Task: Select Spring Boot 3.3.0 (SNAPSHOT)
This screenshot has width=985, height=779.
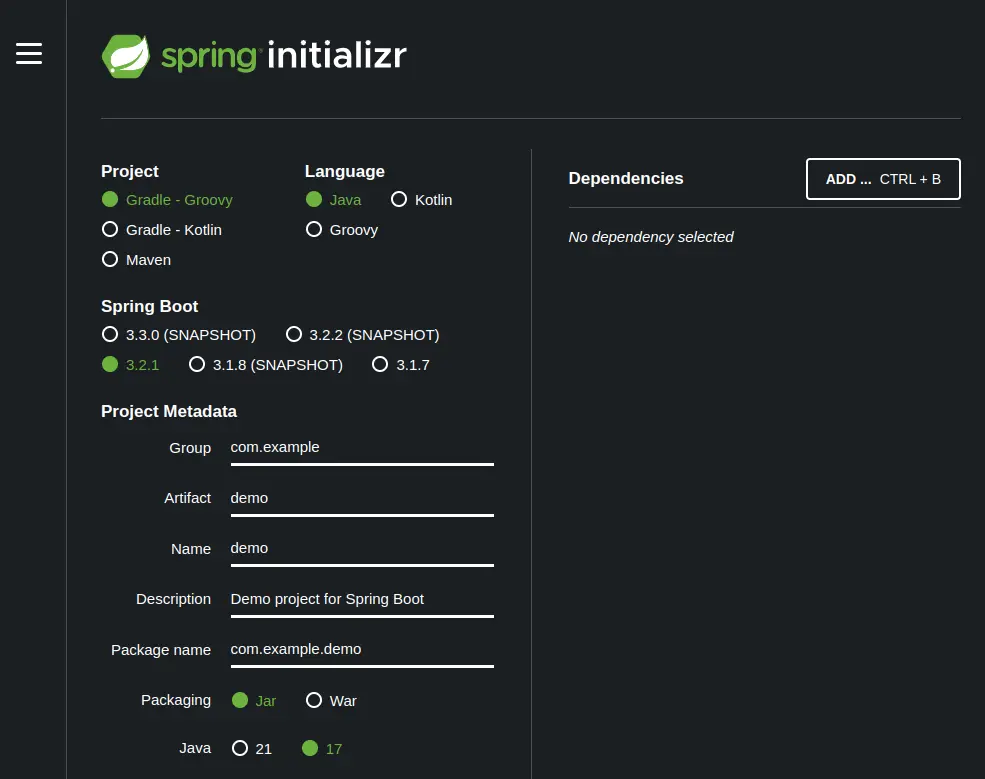Action: click(179, 335)
